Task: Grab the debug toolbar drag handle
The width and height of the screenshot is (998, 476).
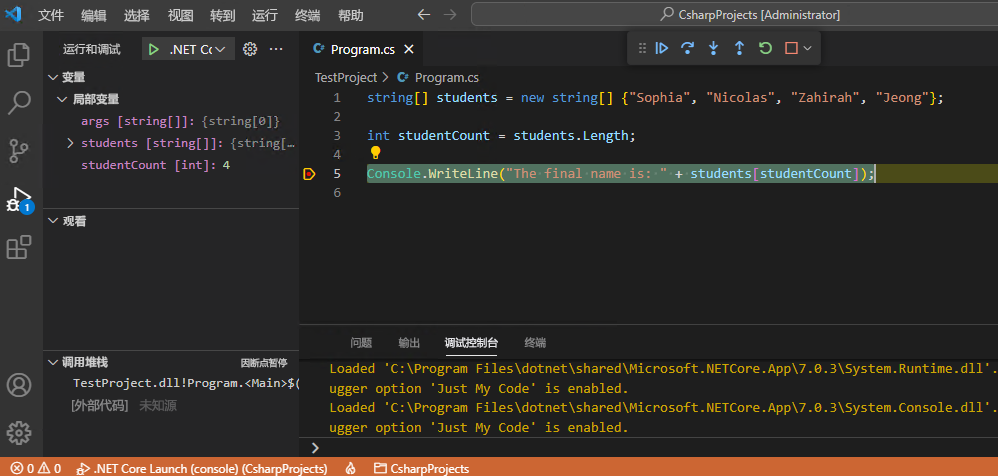Action: (642, 48)
